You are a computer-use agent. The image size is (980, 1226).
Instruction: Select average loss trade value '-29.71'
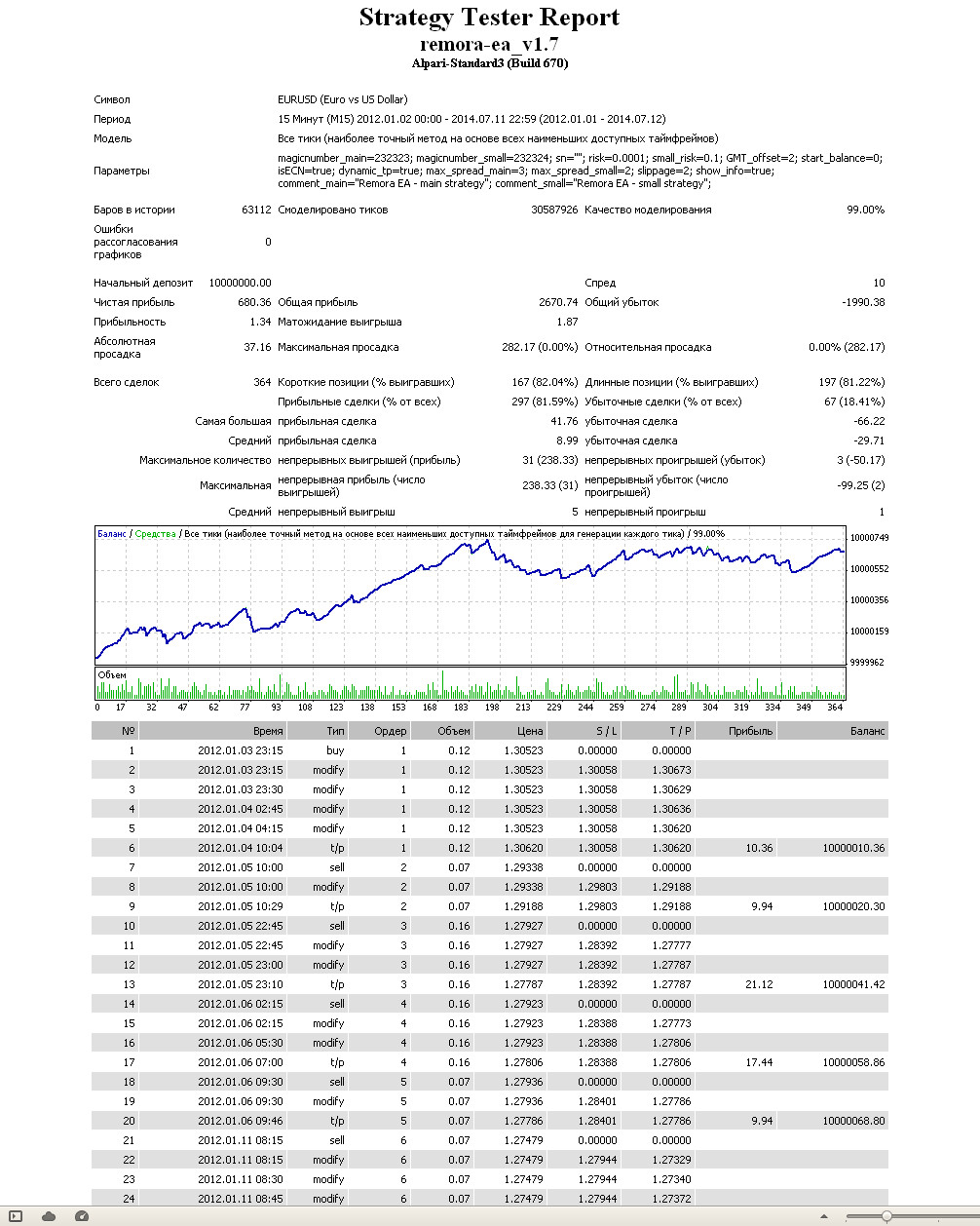[x=869, y=441]
